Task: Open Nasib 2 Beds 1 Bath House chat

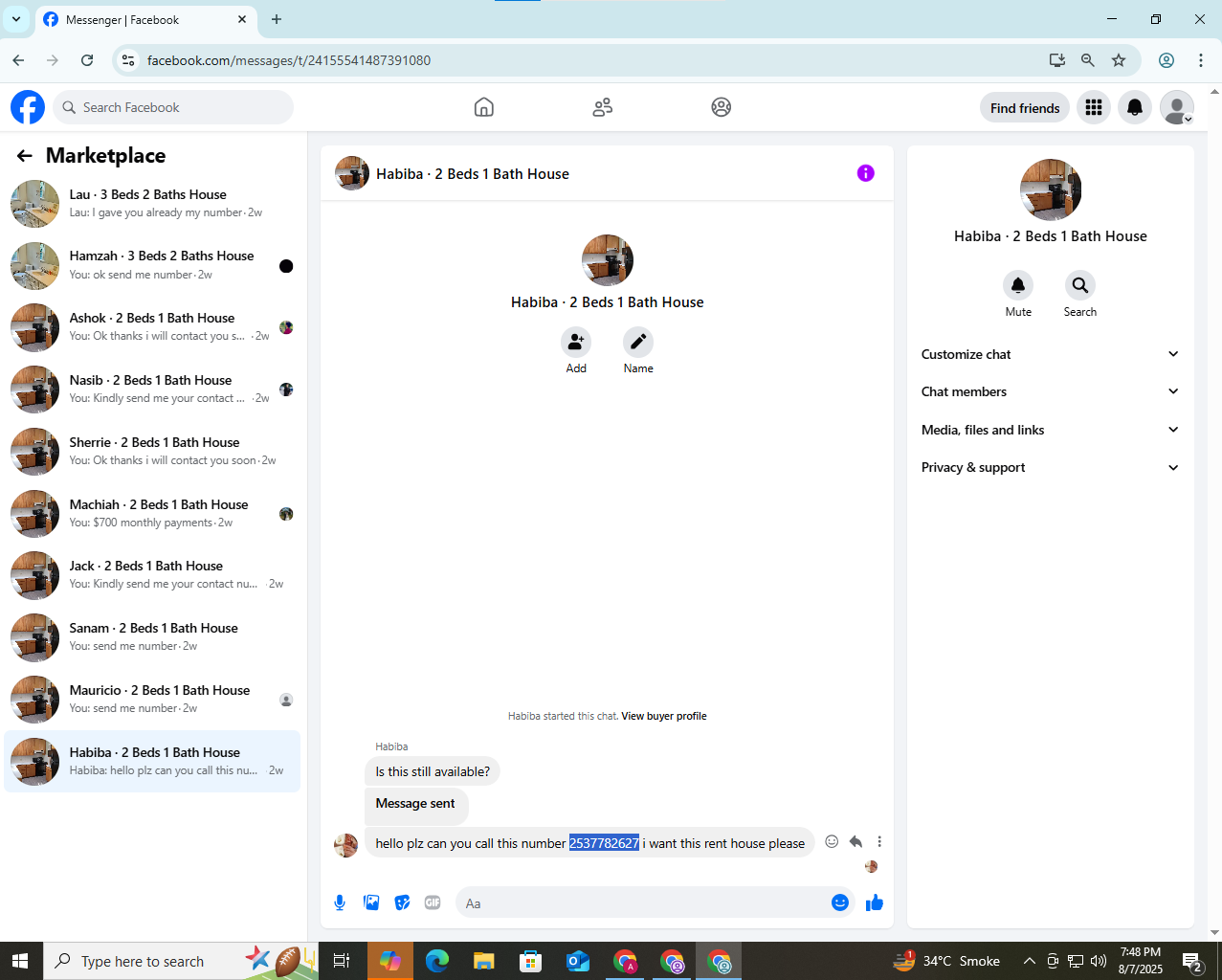Action: pyautogui.click(x=152, y=390)
